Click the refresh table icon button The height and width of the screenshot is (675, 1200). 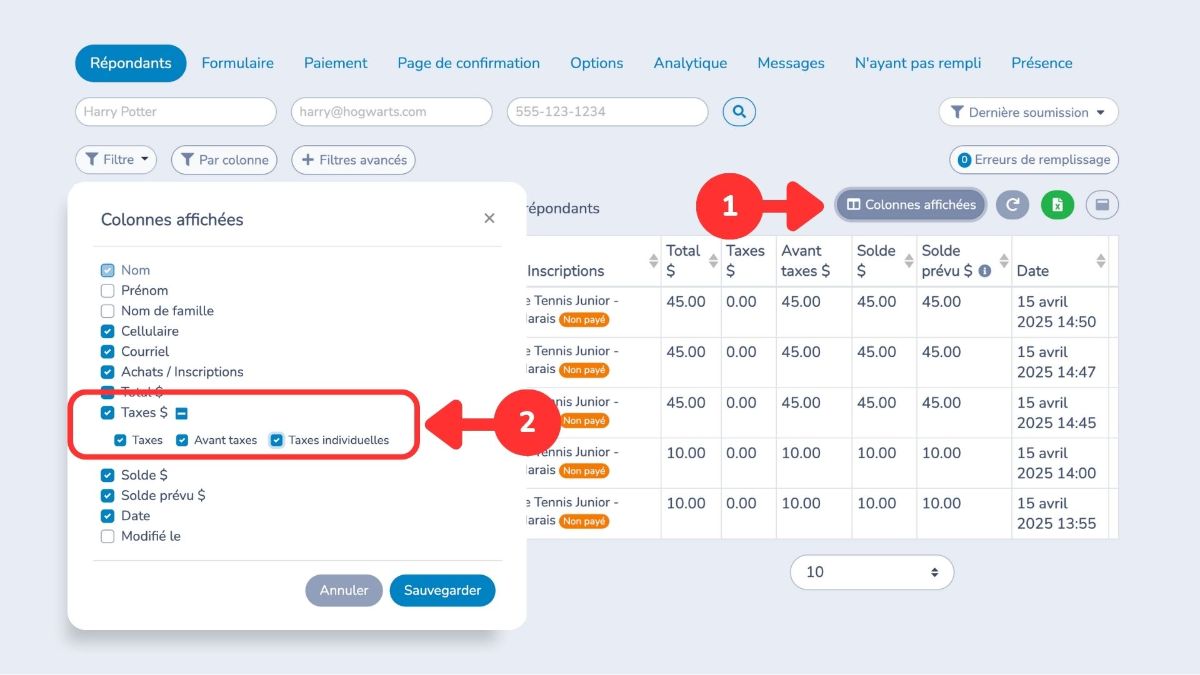[1012, 205]
